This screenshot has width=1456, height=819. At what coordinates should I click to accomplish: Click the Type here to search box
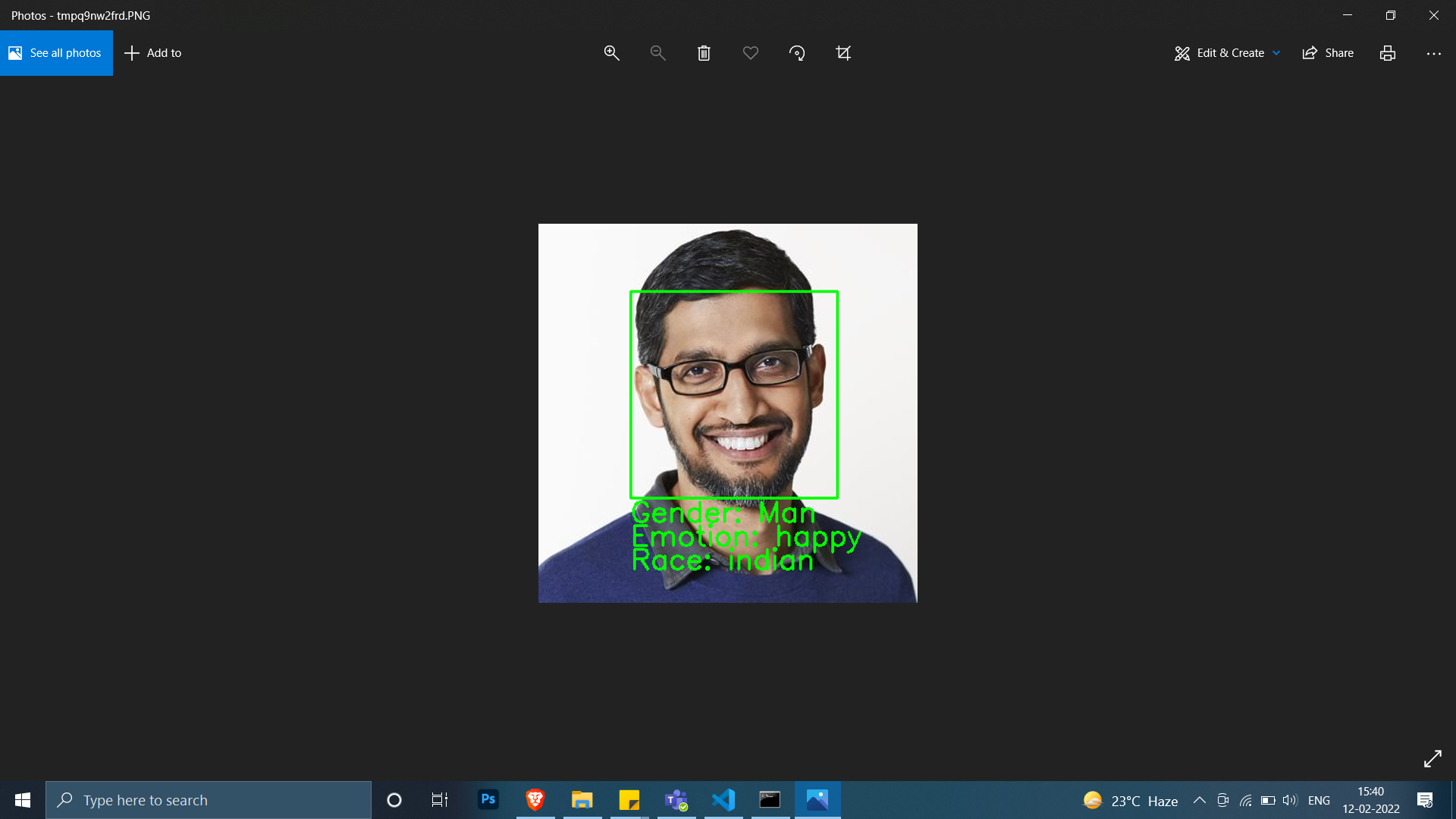coord(209,800)
